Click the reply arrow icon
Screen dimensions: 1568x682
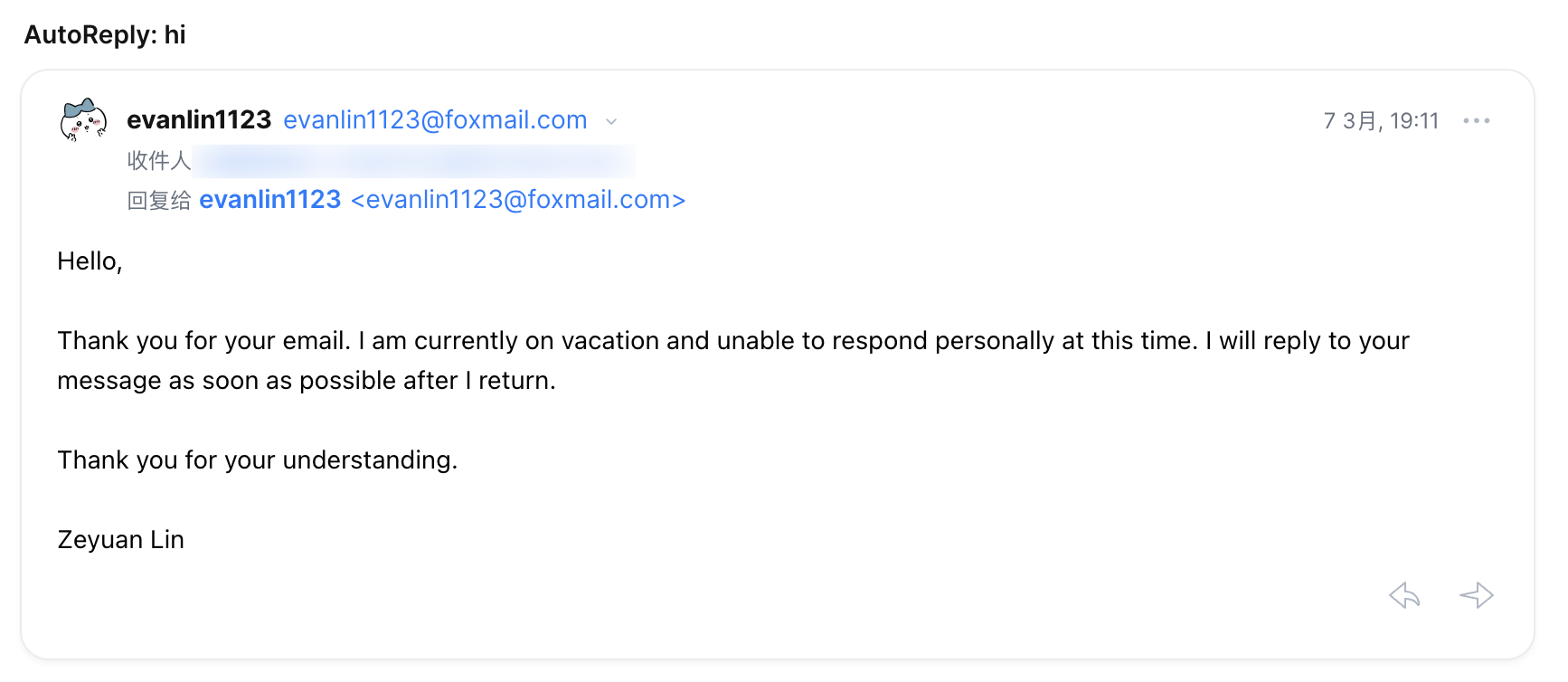(1404, 595)
